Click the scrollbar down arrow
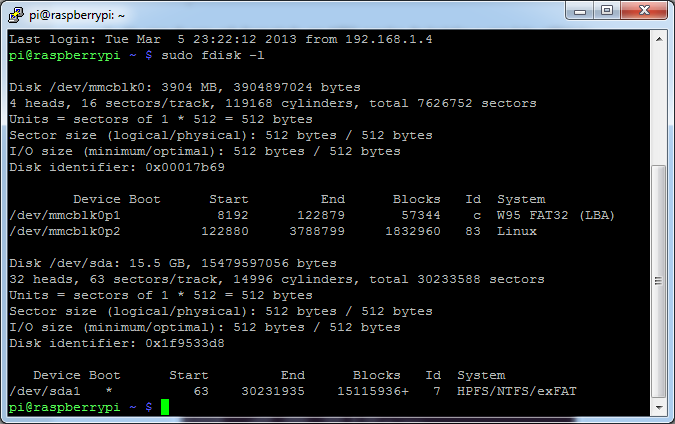Screen dimensions: 675x424 (658, 409)
